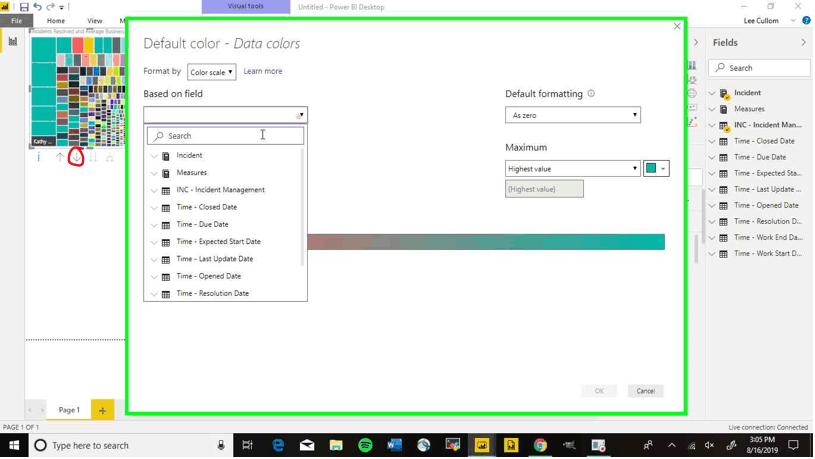Screen dimensions: 815x459
Task: Select the Page 1 tab
Action: [x=69, y=410]
